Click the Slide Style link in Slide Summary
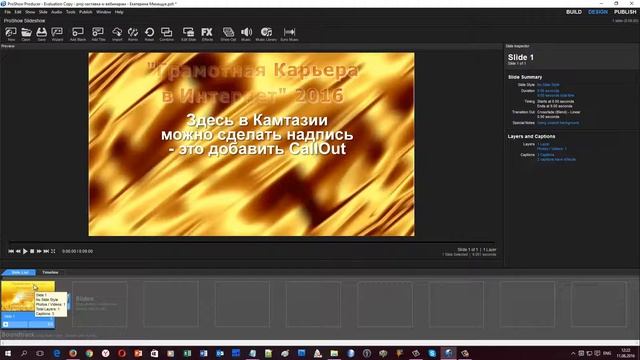Screen dimensions: 640x360 click(x=548, y=85)
